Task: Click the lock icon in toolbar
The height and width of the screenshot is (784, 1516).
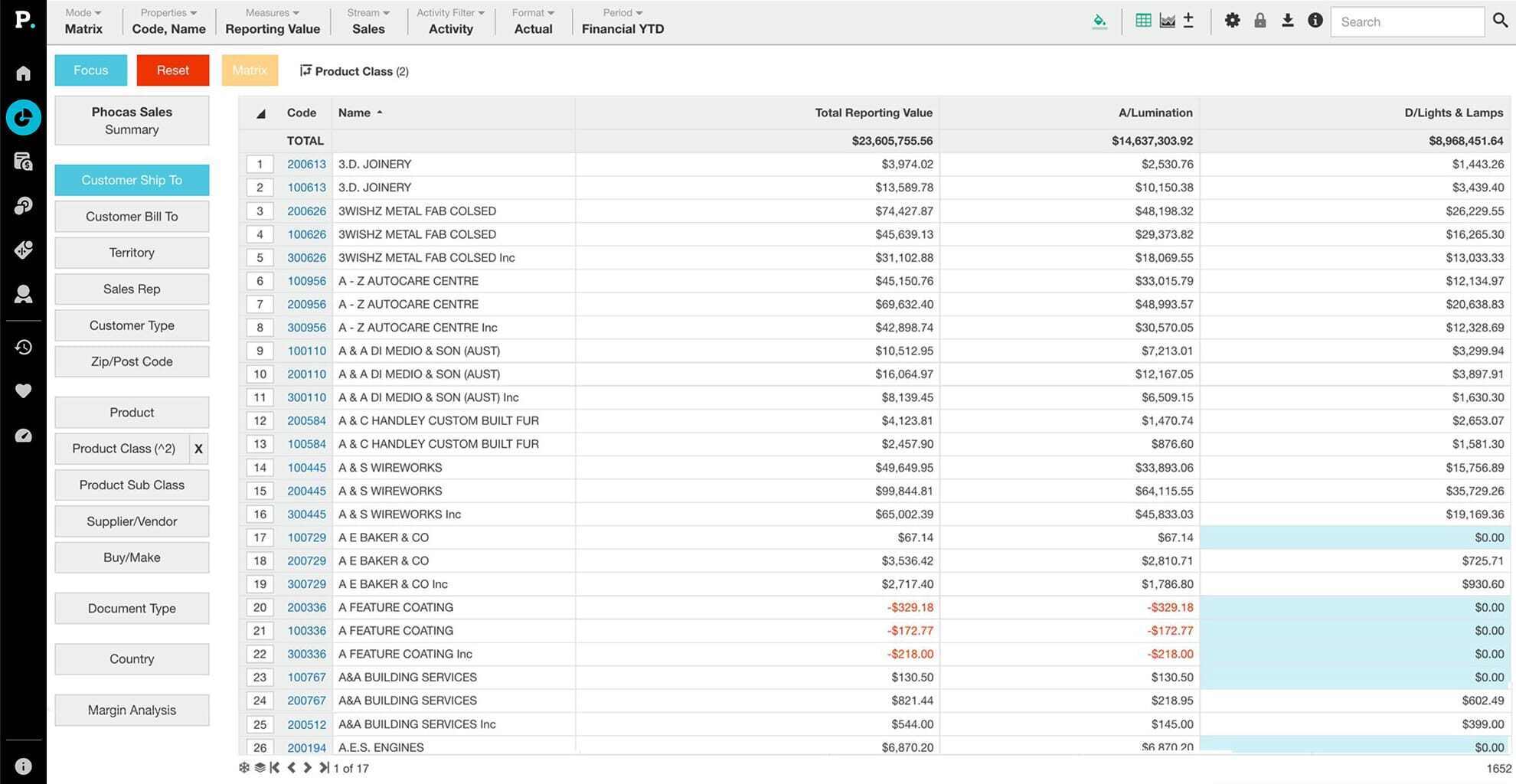Action: point(1260,21)
